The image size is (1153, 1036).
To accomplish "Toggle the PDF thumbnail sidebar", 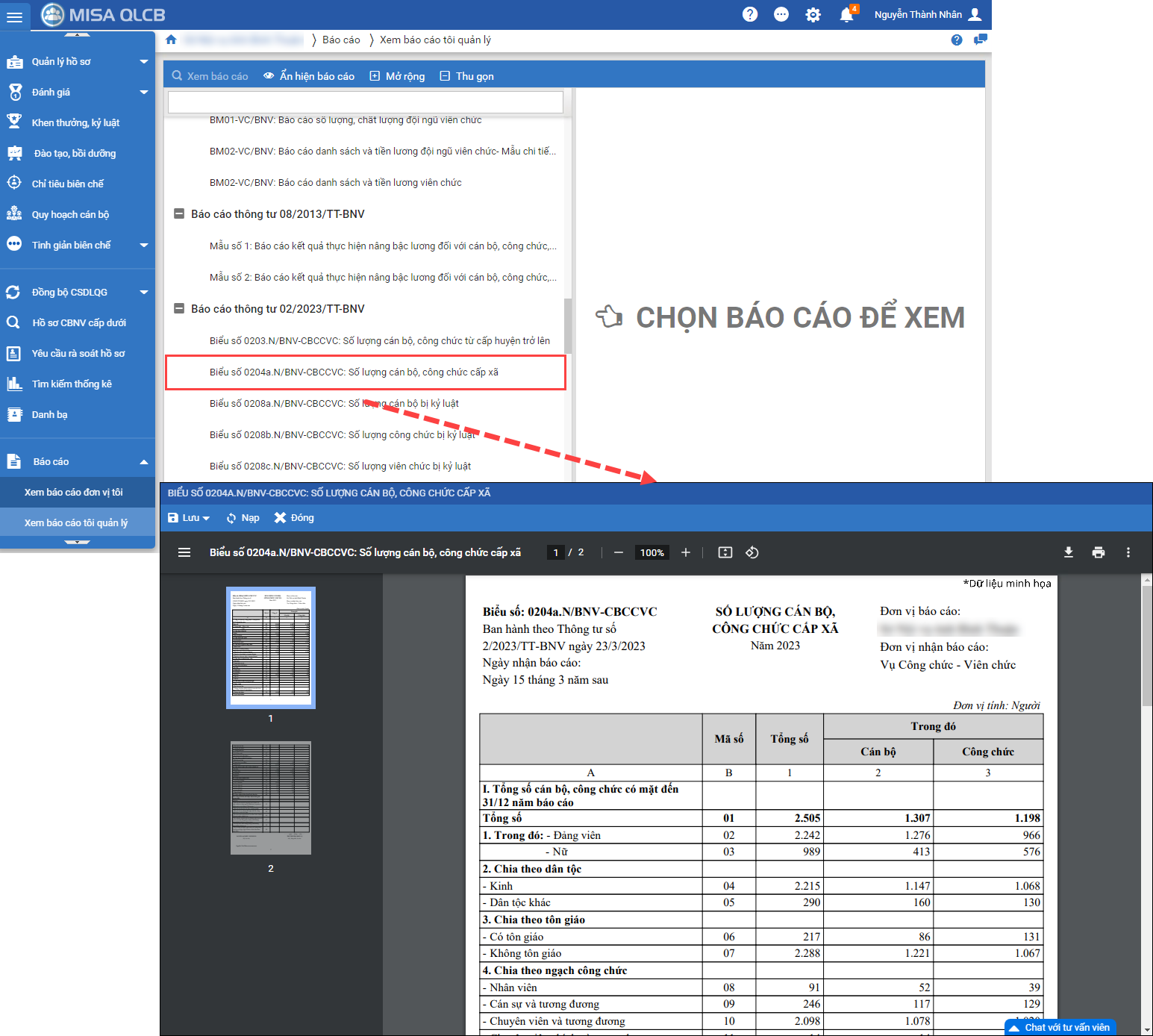I will point(184,552).
